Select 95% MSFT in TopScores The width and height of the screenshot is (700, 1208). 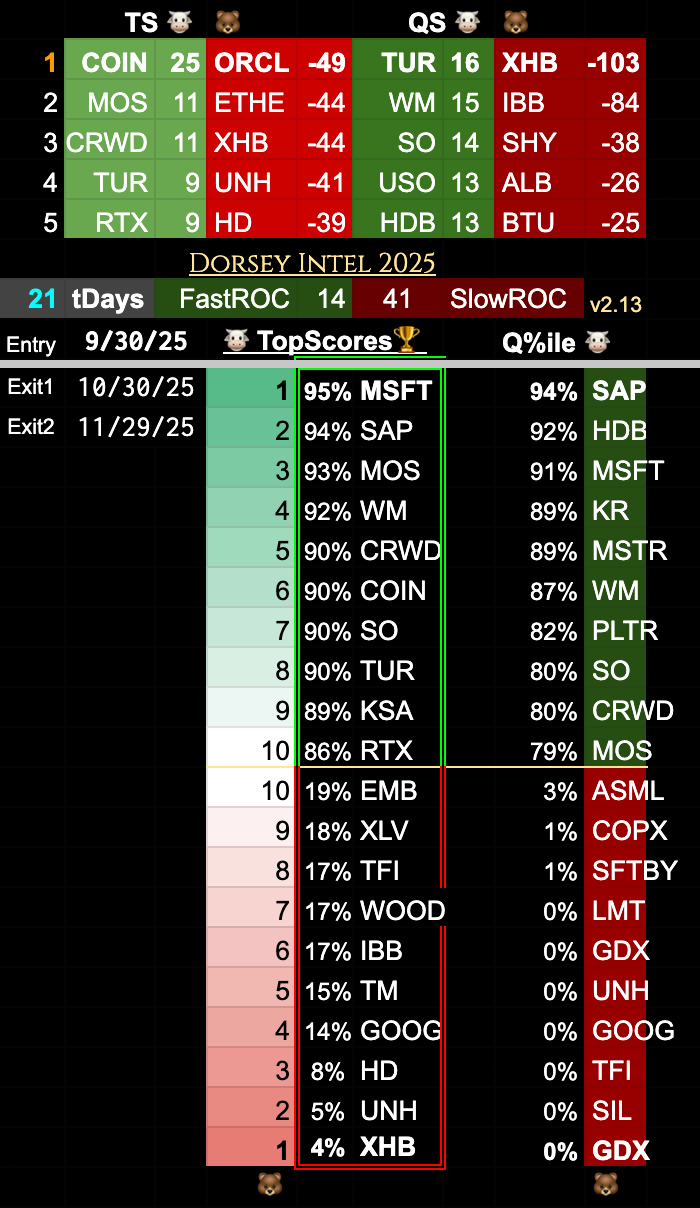tap(368, 391)
